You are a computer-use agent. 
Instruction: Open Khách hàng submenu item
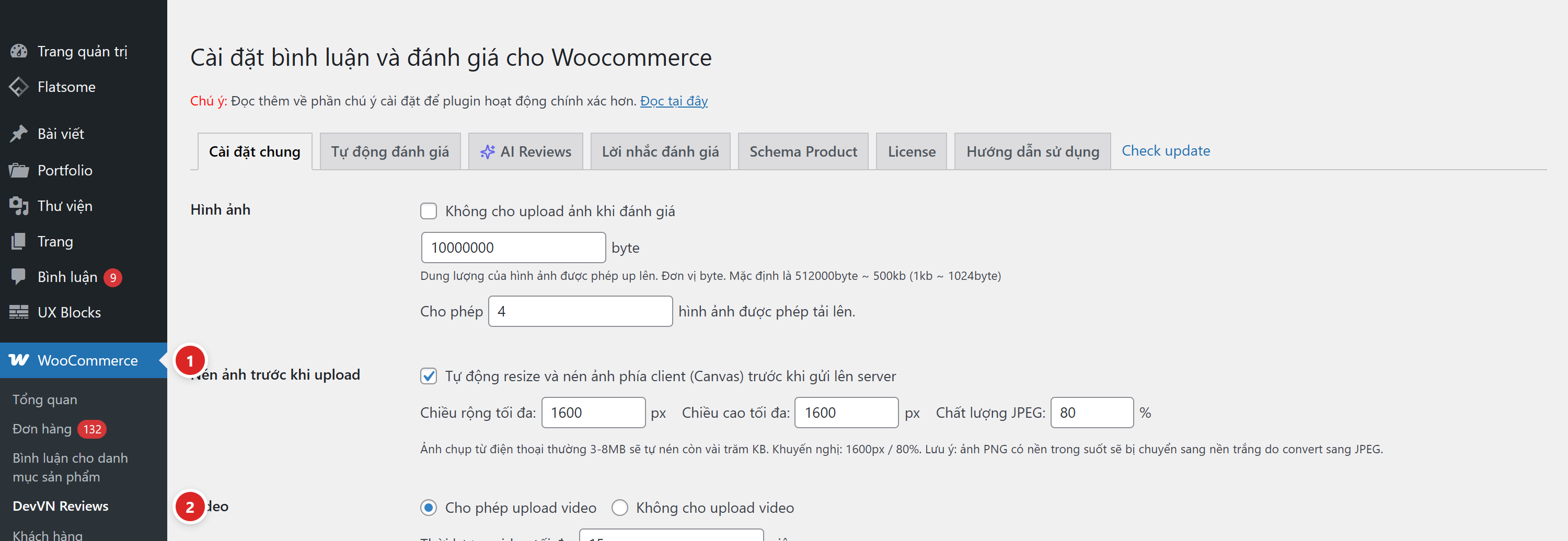point(48,535)
